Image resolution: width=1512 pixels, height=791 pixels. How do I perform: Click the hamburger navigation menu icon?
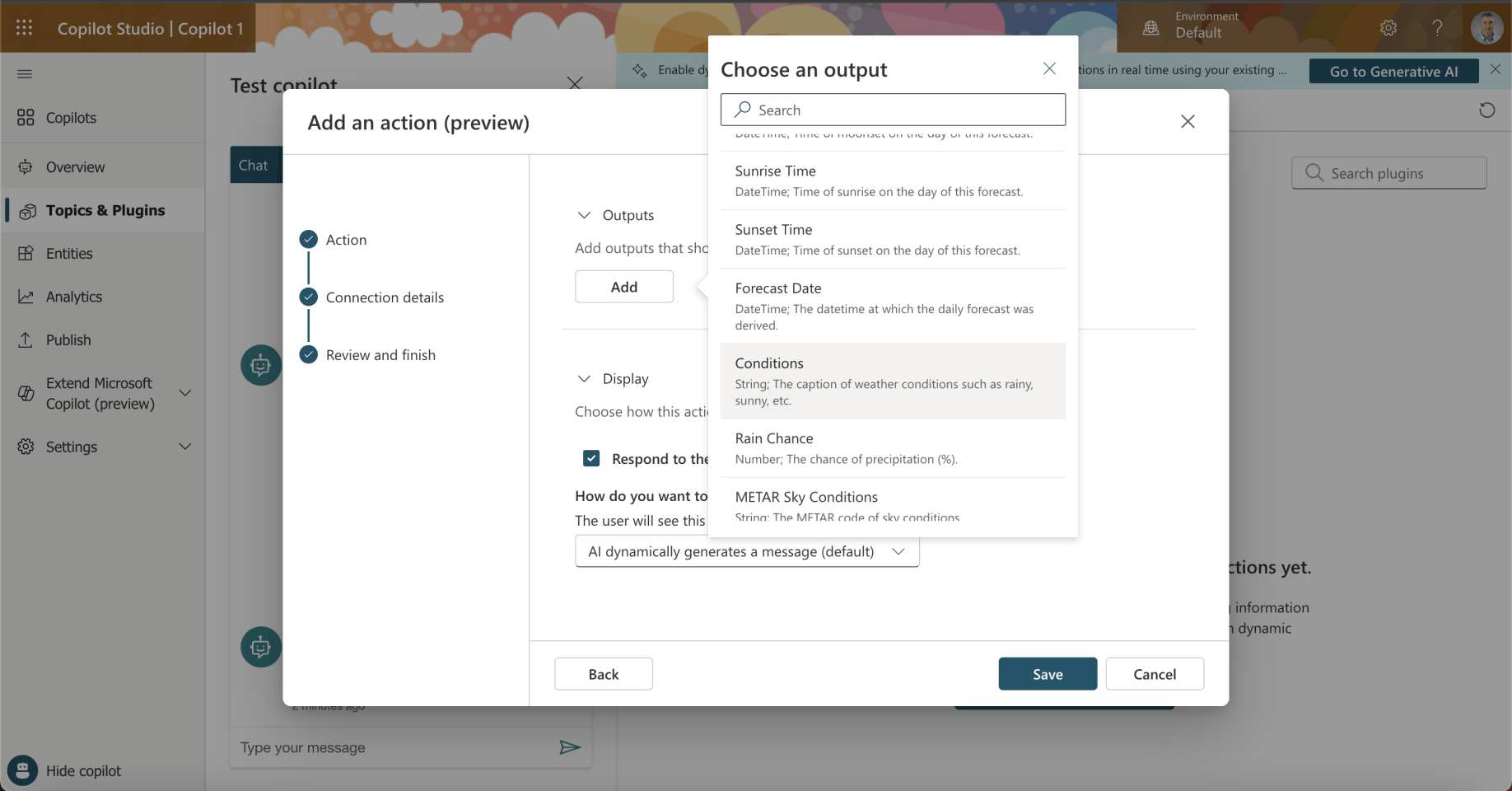(25, 74)
